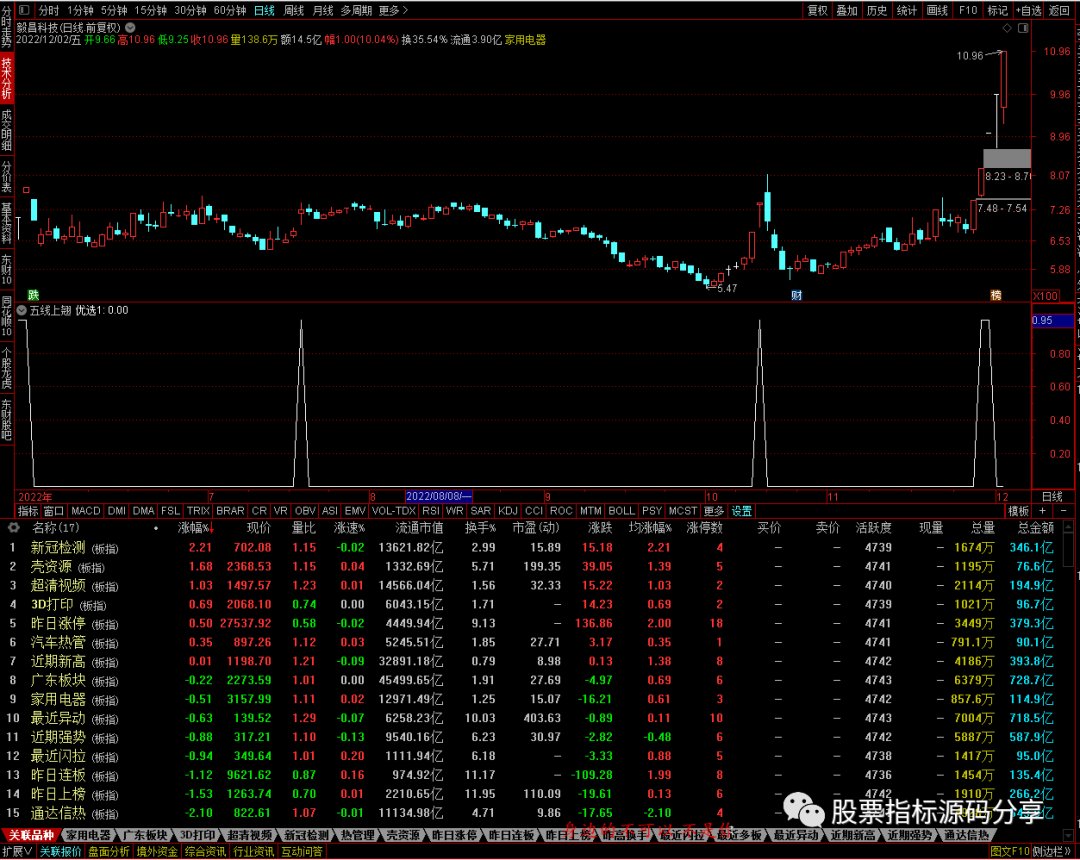The width and height of the screenshot is (1080, 860).
Task: Open F10 company info
Action: coord(968,10)
